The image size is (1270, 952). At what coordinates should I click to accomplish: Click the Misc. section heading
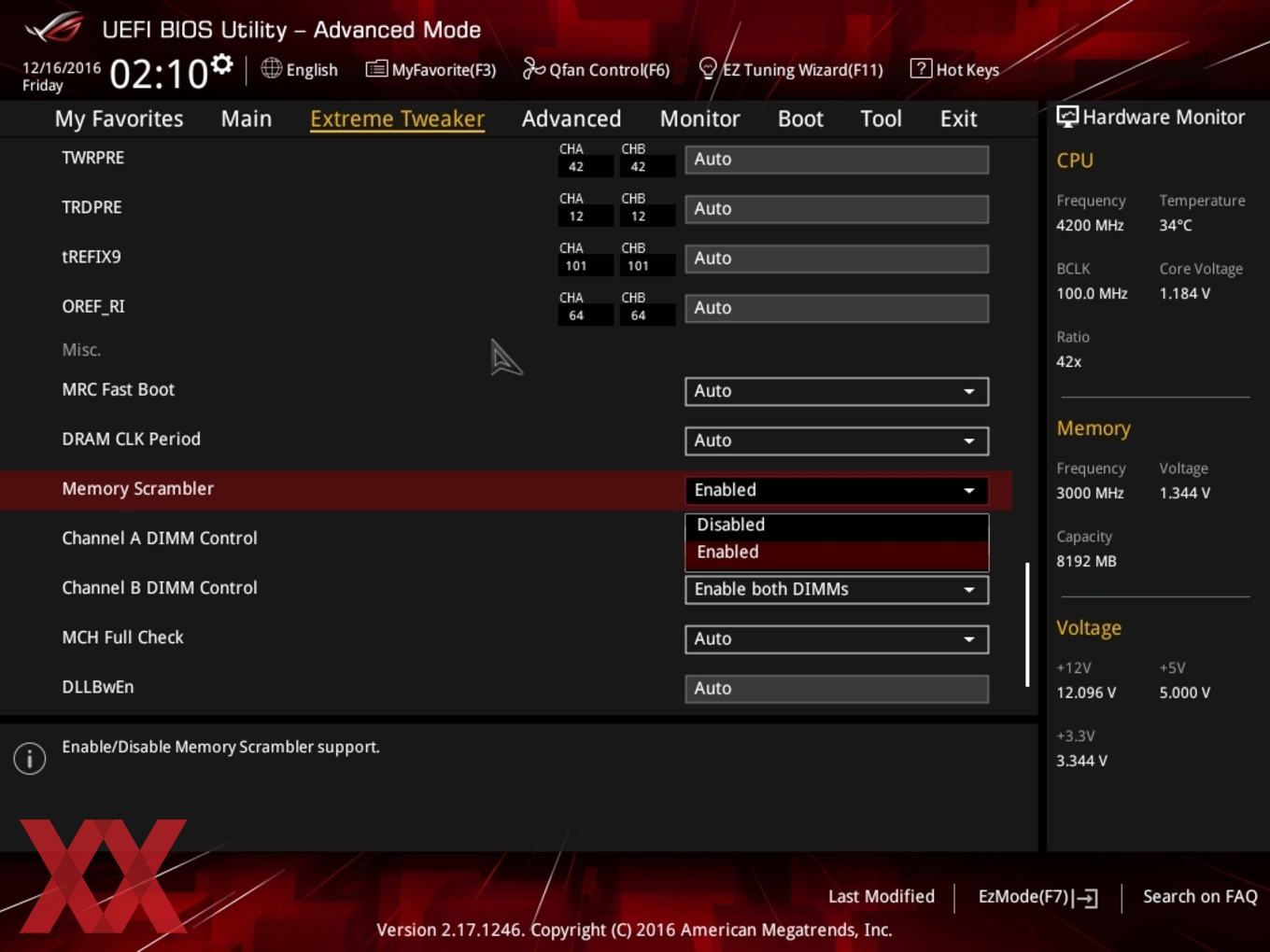81,350
